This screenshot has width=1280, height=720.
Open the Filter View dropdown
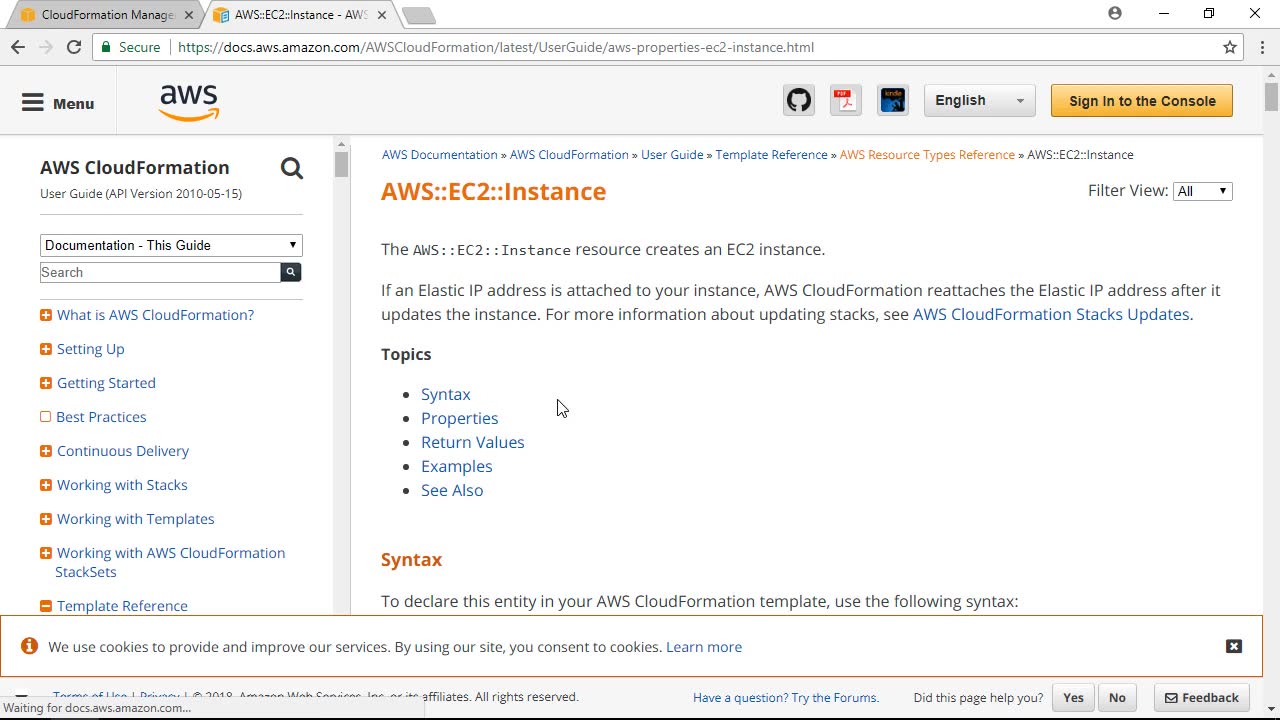coord(1202,191)
